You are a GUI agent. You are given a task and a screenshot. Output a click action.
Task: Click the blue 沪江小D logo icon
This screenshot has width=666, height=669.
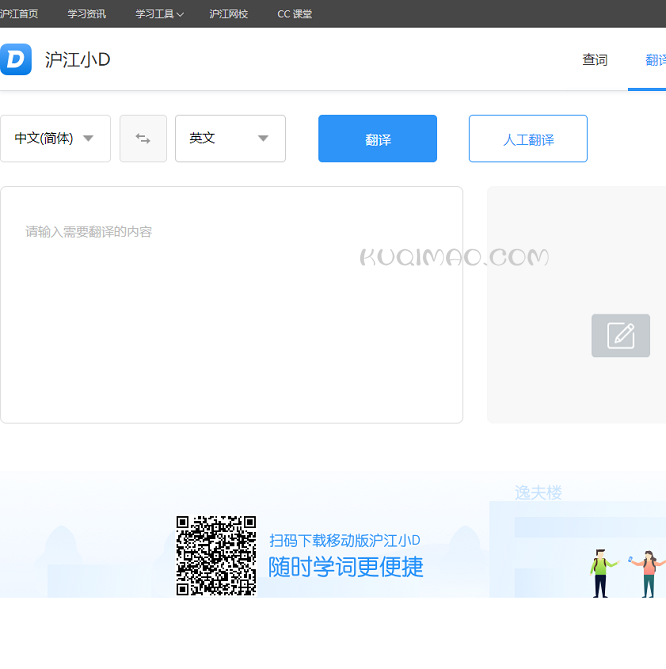[x=16, y=59]
